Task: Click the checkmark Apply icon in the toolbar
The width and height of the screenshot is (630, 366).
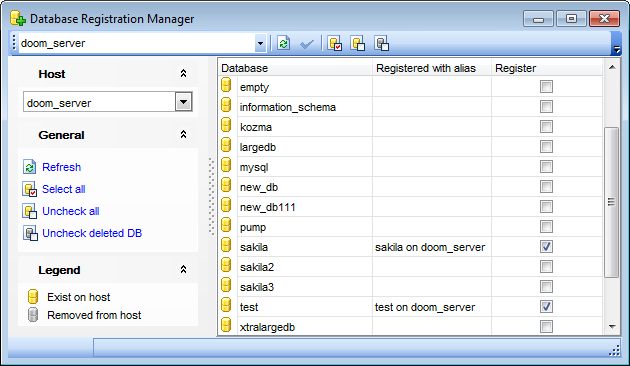Action: pos(307,43)
